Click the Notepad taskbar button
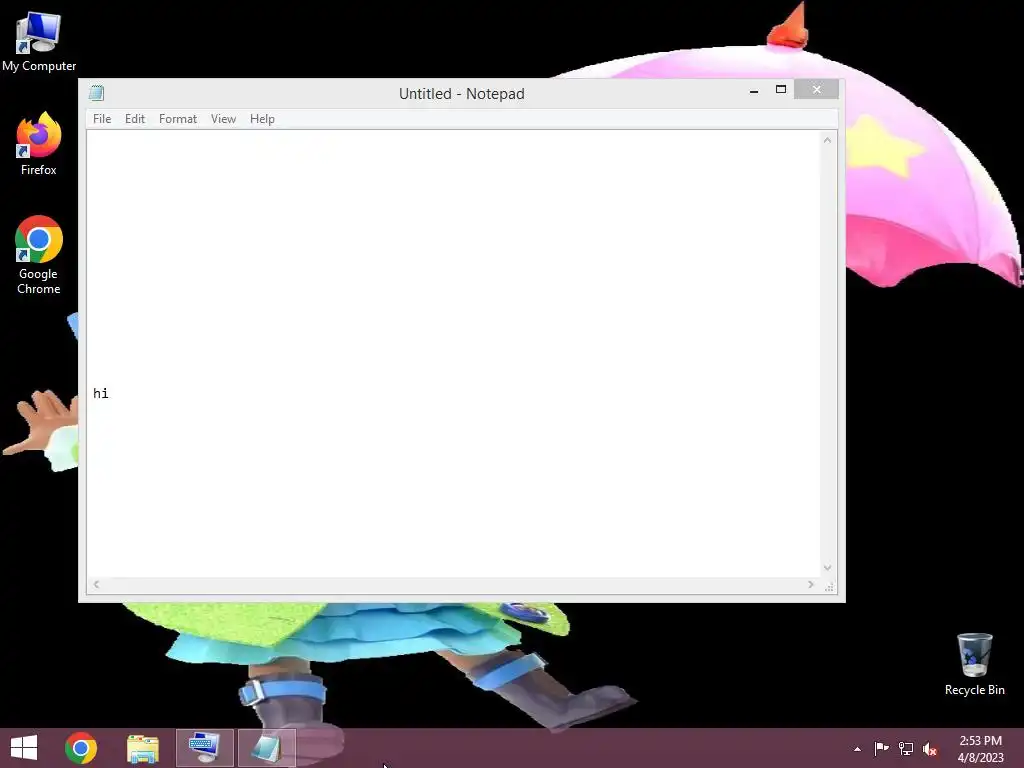Image resolution: width=1024 pixels, height=768 pixels. coord(266,748)
